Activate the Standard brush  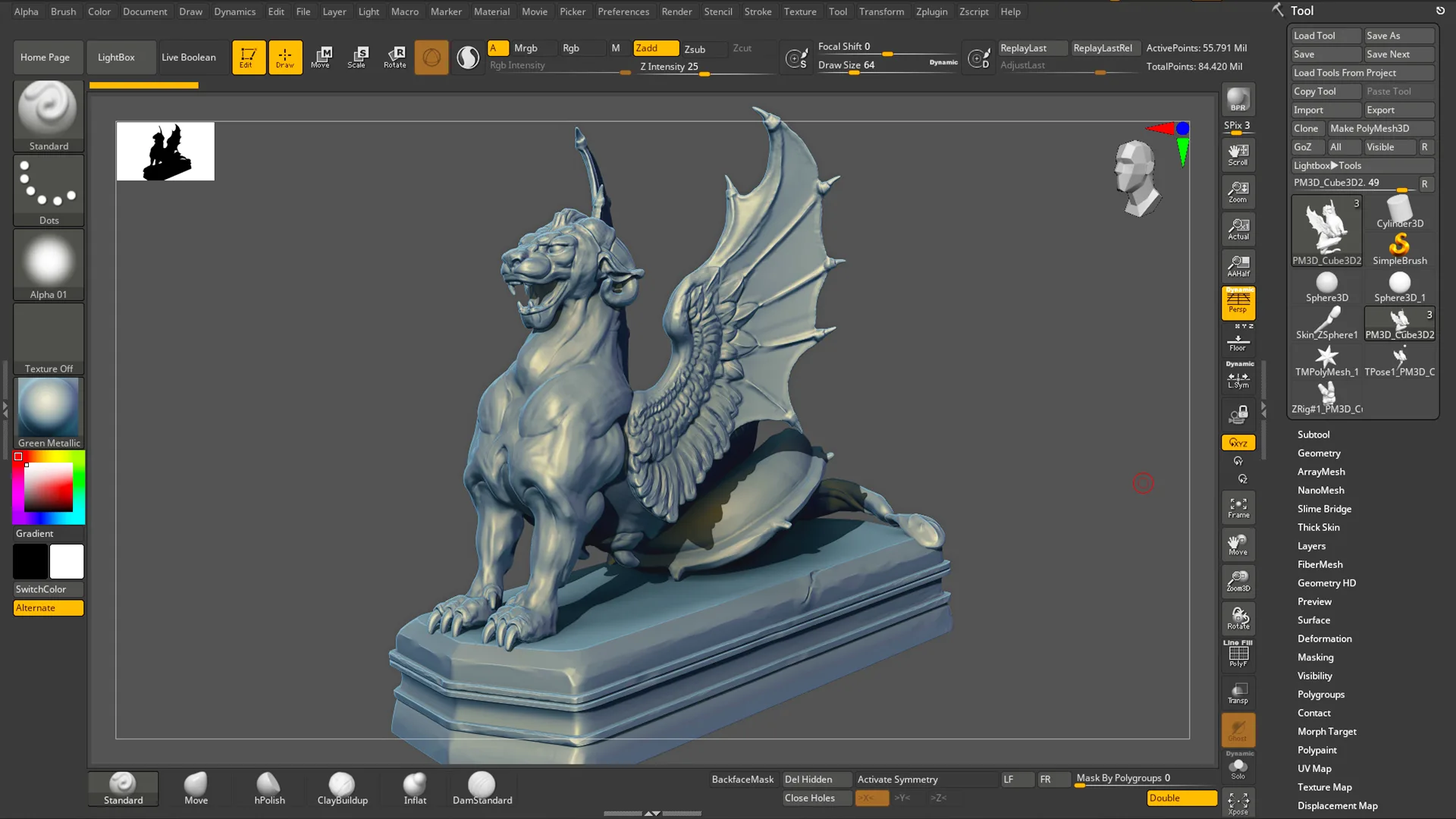[122, 789]
